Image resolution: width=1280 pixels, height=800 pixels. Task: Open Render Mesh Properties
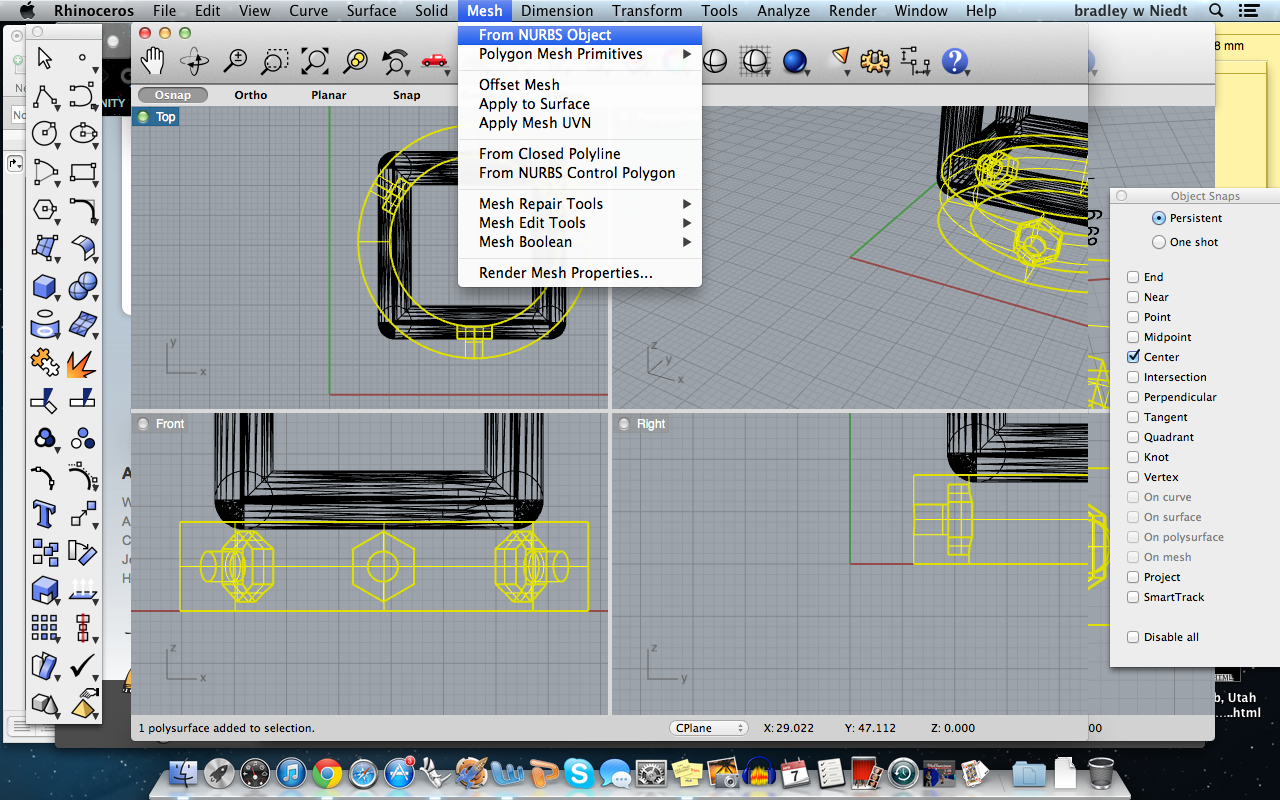pyautogui.click(x=580, y=273)
